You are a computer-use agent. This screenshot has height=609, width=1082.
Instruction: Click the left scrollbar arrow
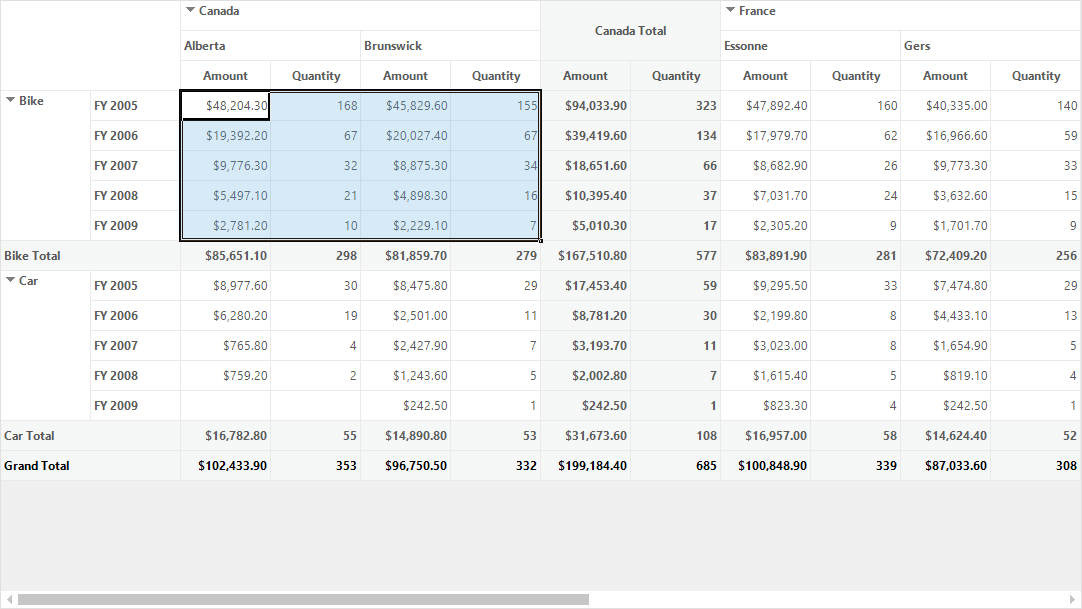click(x=9, y=599)
